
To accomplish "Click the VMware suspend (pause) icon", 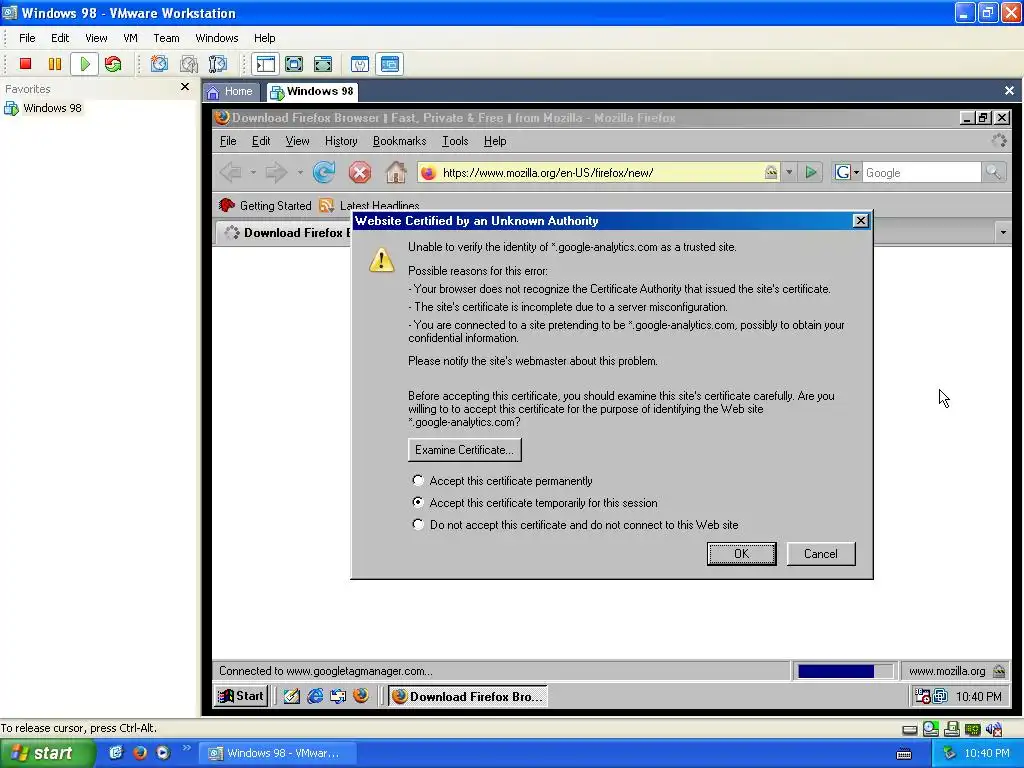I will point(55,64).
